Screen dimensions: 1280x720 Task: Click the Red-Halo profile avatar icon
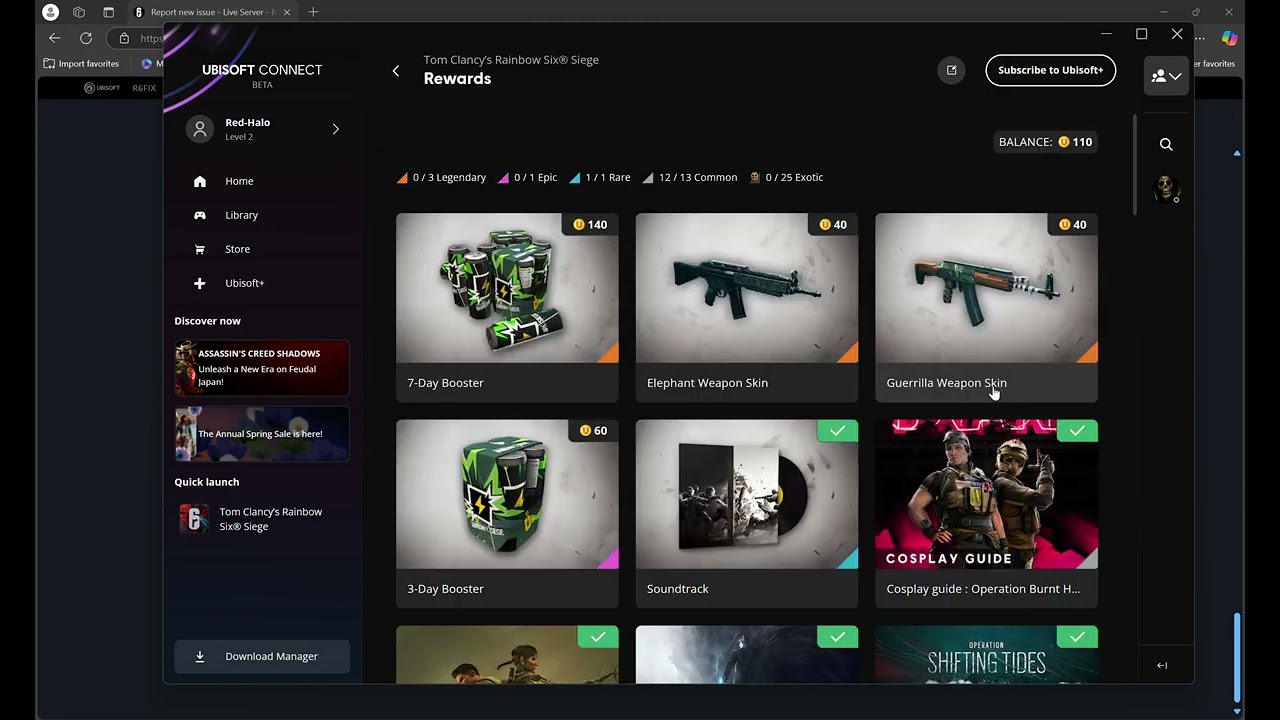point(200,129)
